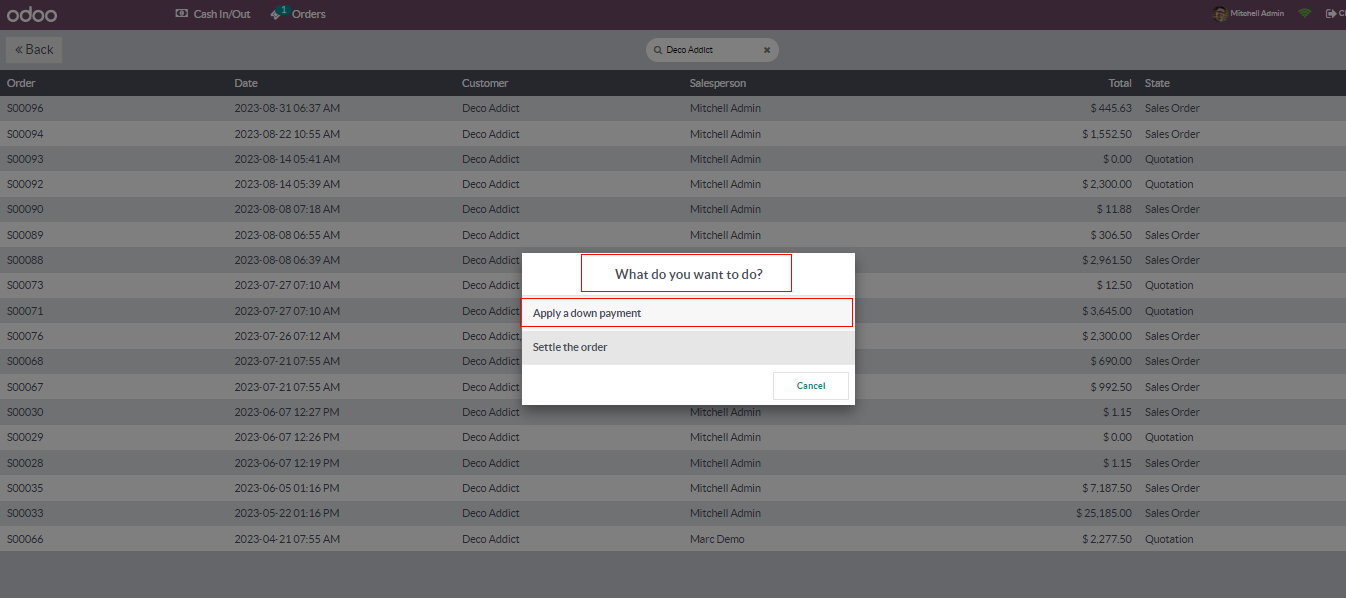Click the Date column header
Viewport: 1346px width, 598px height.
tap(246, 83)
